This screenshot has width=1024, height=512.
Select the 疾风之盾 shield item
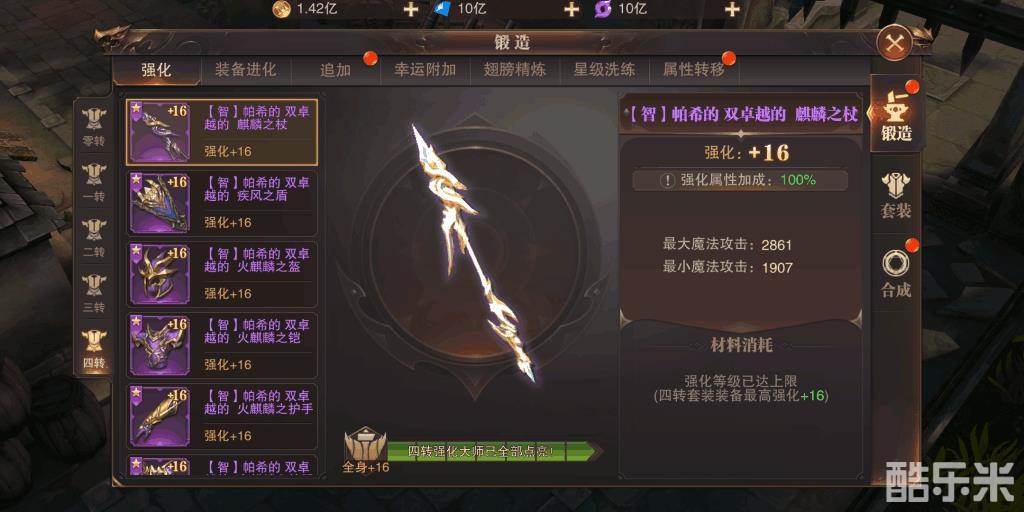[x=222, y=203]
